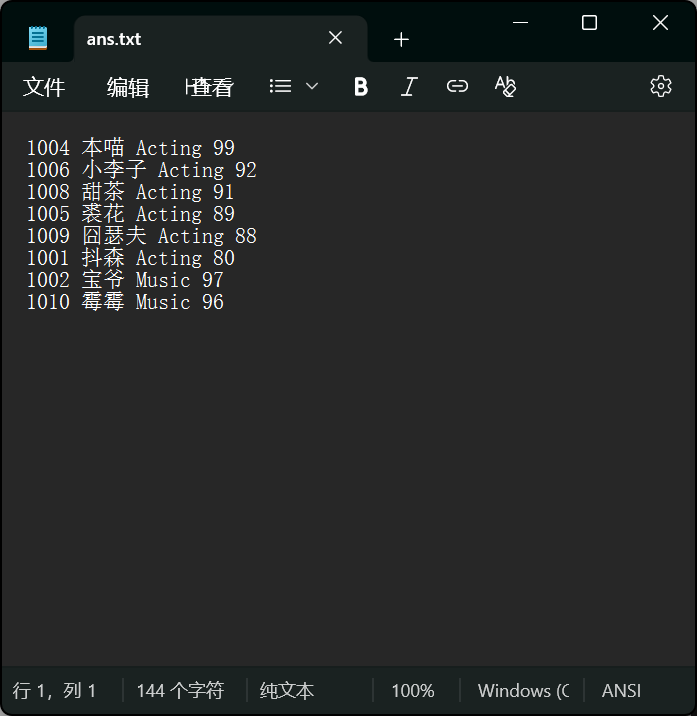The image size is (697, 716).
Task: Insert a link with link icon
Action: (x=457, y=86)
